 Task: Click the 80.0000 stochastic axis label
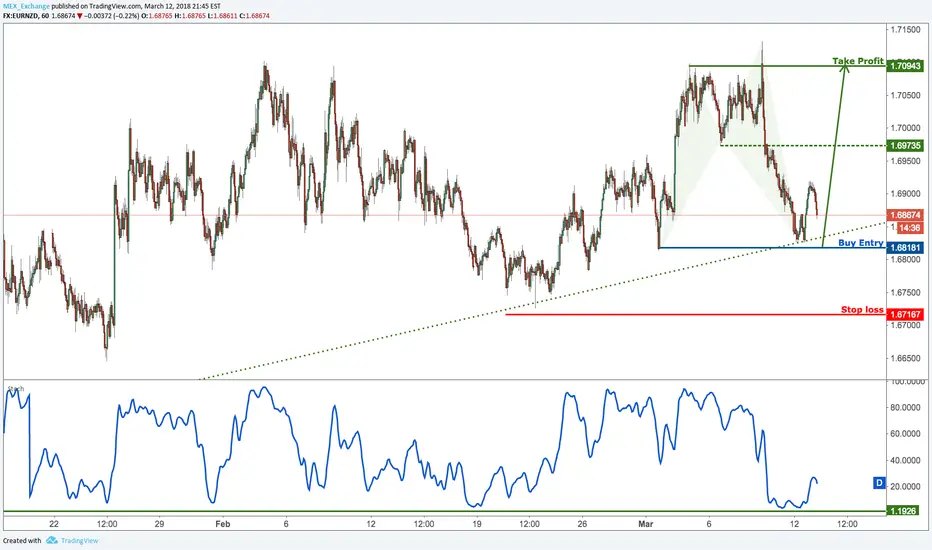pyautogui.click(x=906, y=408)
